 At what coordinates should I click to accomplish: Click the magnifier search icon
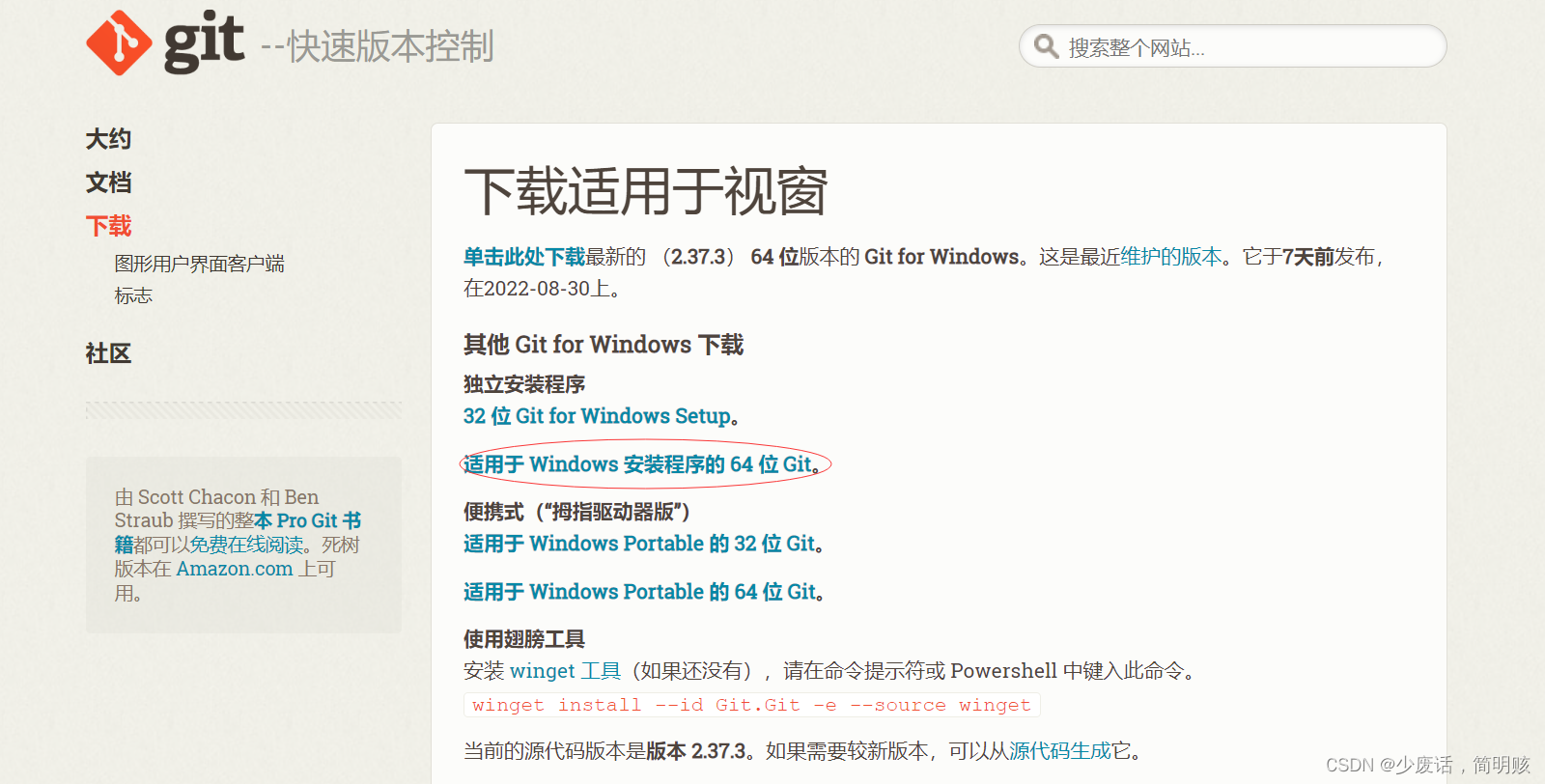pyautogui.click(x=1046, y=46)
